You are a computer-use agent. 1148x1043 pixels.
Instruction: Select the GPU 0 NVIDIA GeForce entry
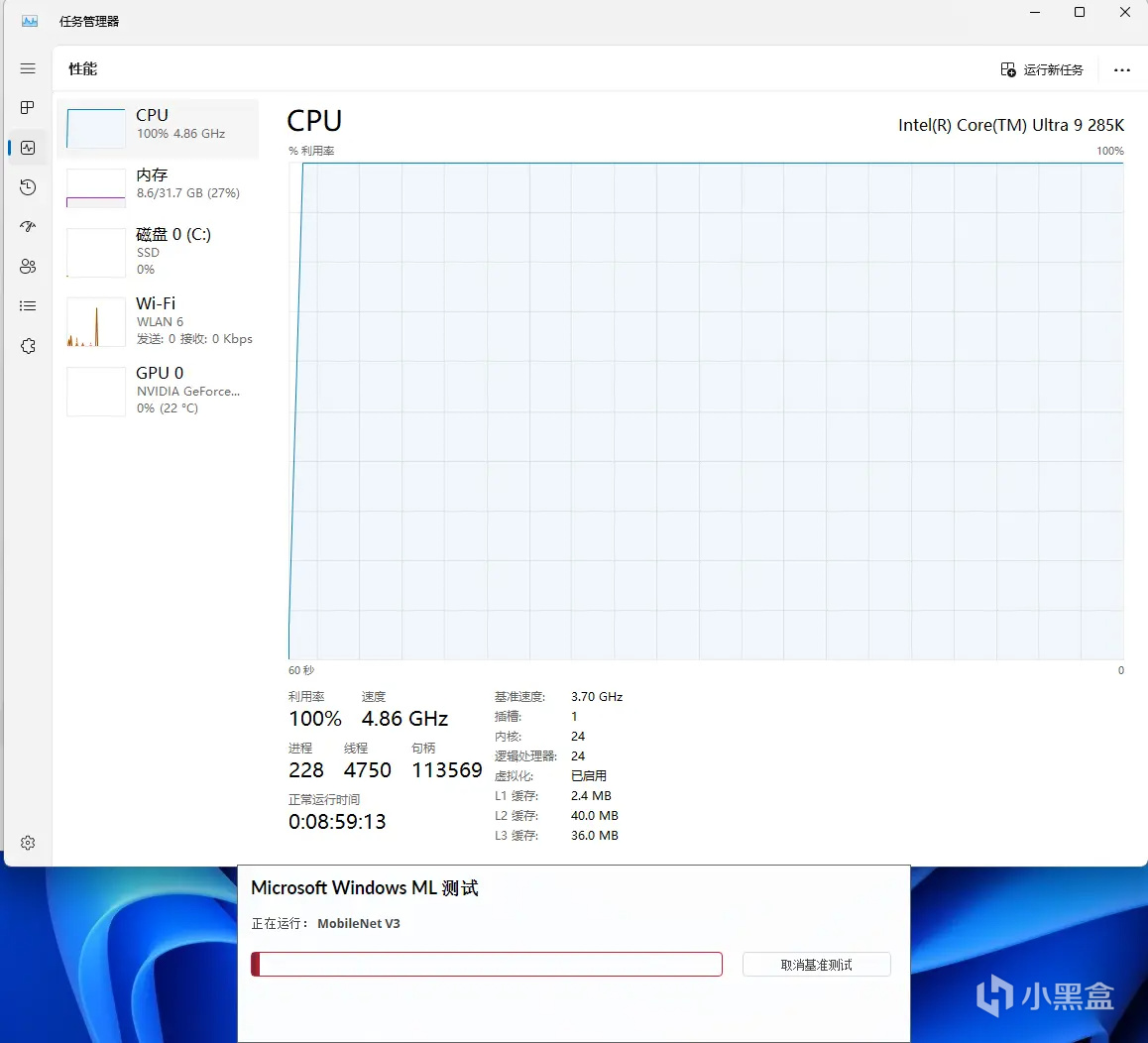click(158, 391)
